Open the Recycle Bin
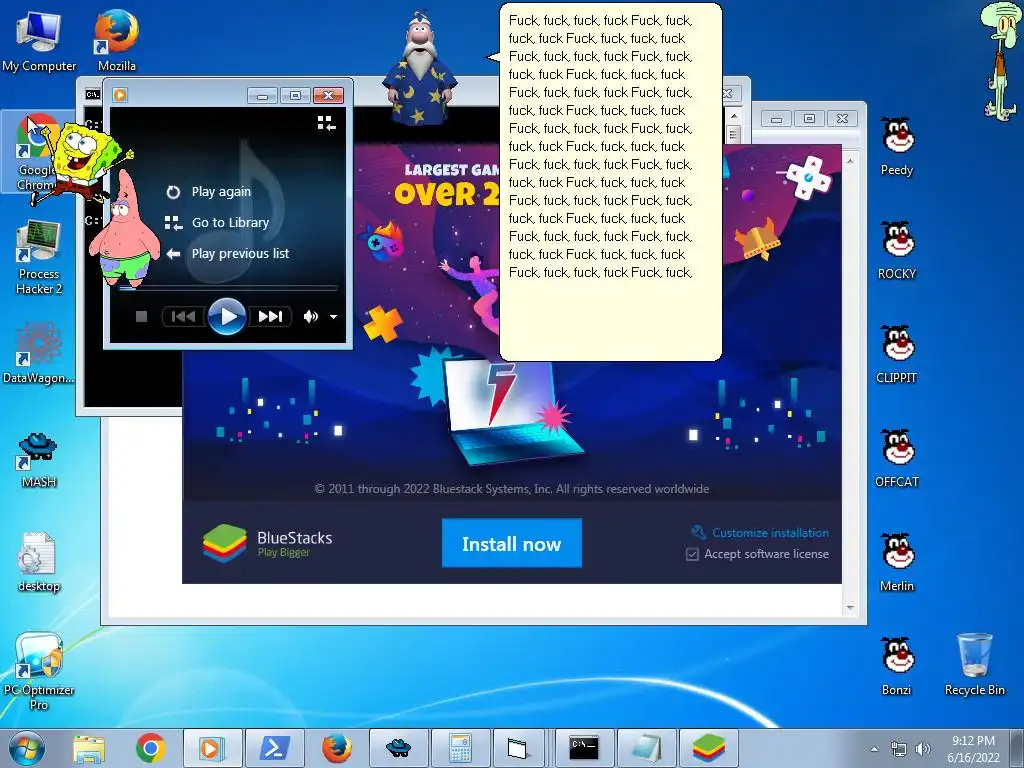The width and height of the screenshot is (1024, 768). pos(974,664)
